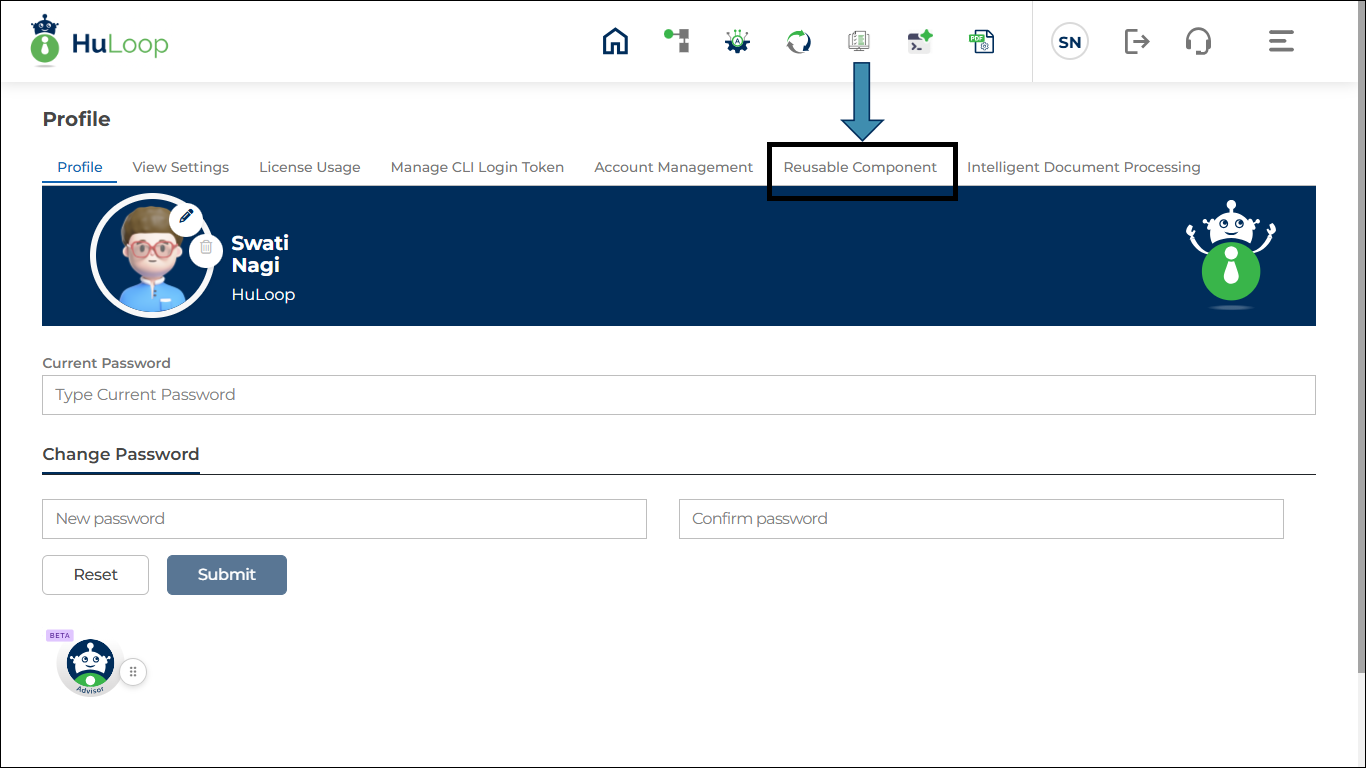Select the License Usage tab
The image size is (1366, 768).
(x=309, y=167)
